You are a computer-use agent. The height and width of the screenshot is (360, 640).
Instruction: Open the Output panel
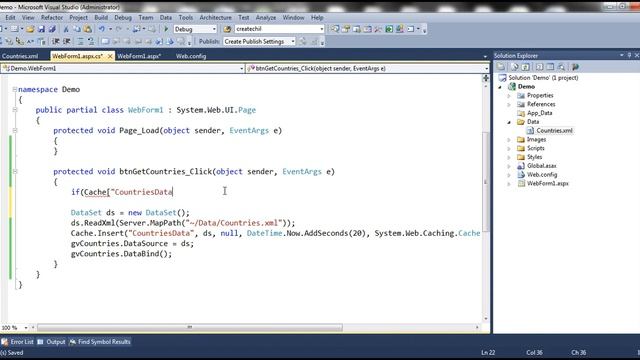[51, 342]
